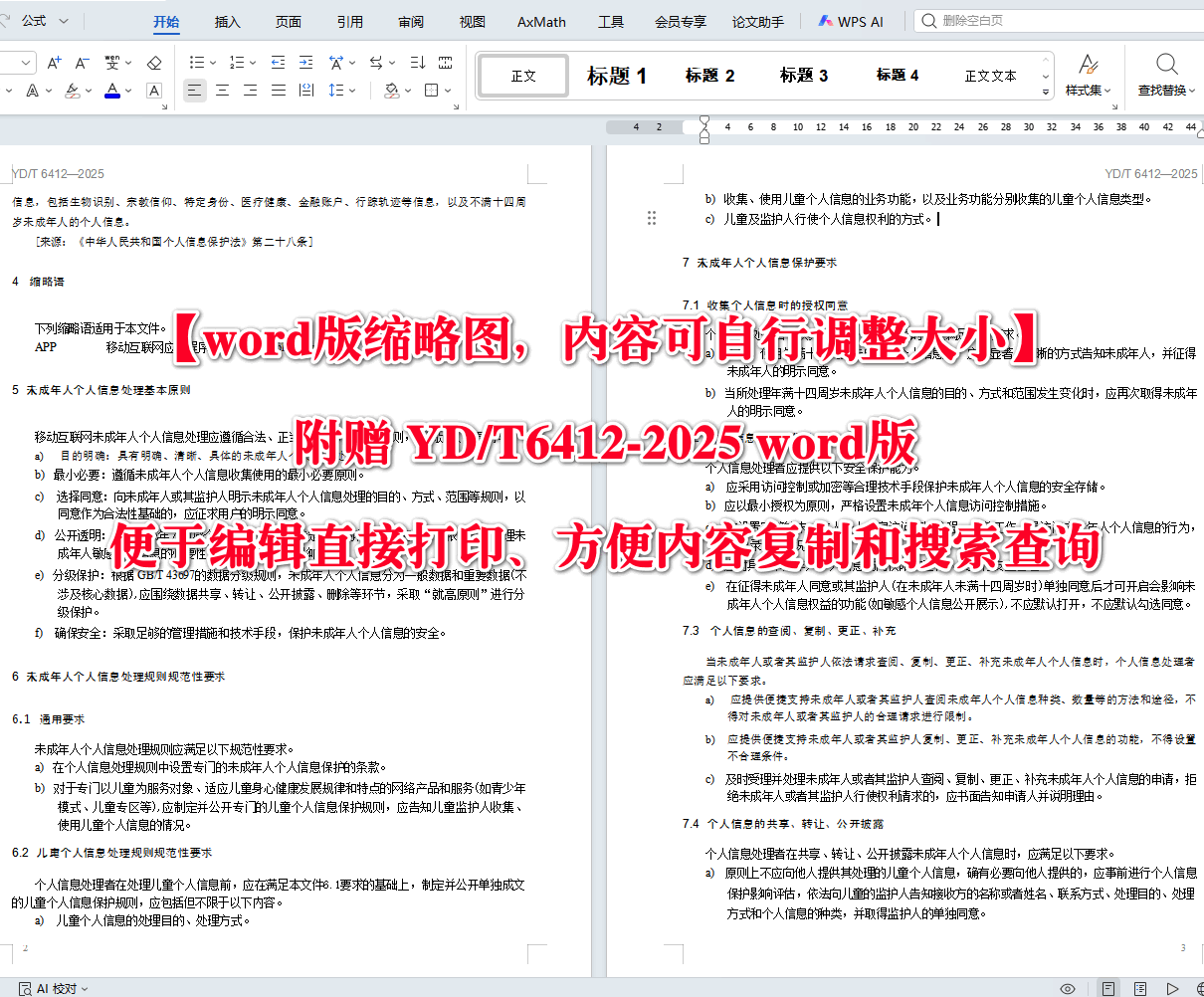The width and height of the screenshot is (1204, 997).
Task: Decrease font size with A- icon
Action: click(x=82, y=62)
